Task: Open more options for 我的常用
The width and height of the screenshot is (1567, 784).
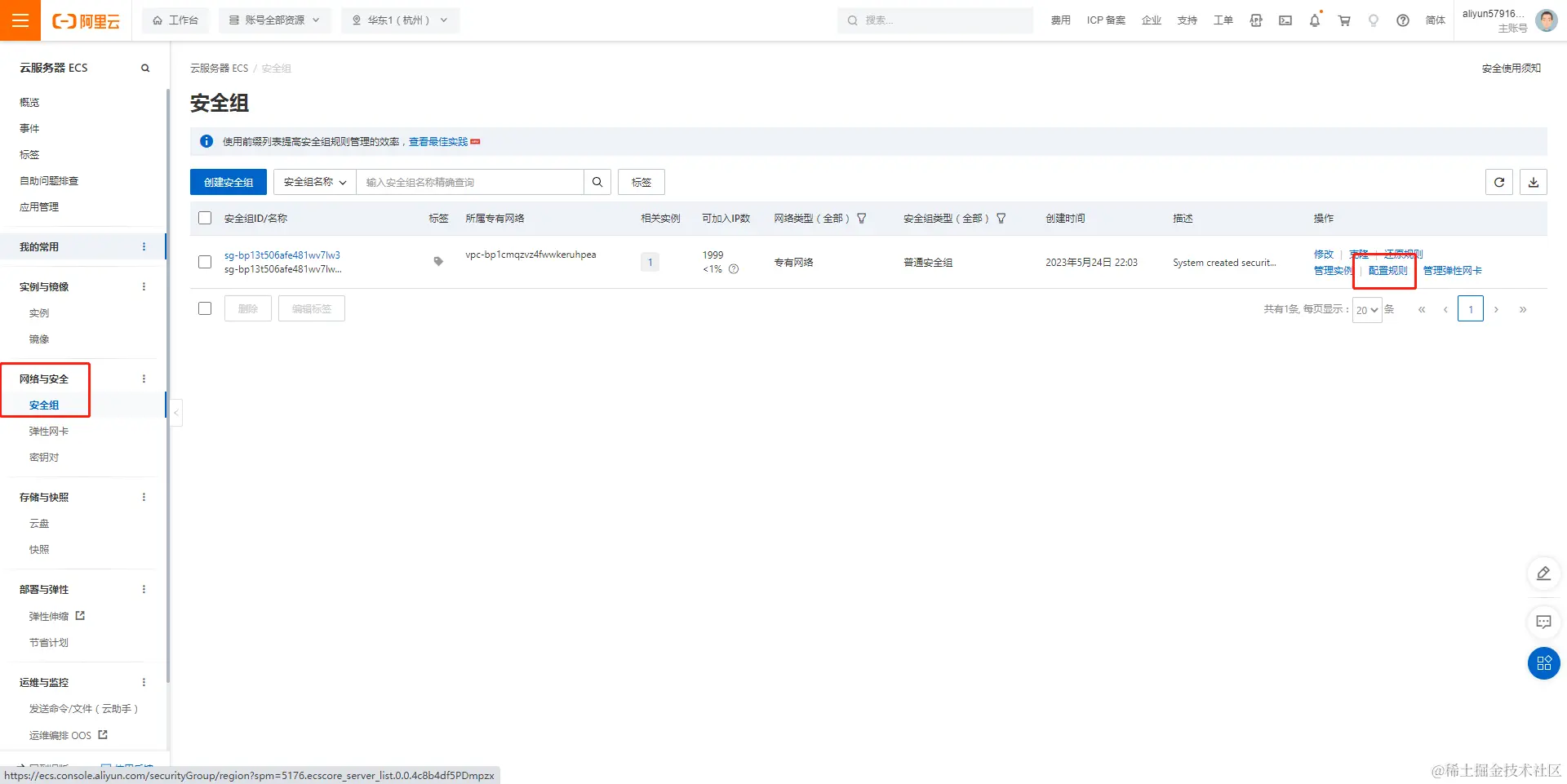Action: coord(144,246)
